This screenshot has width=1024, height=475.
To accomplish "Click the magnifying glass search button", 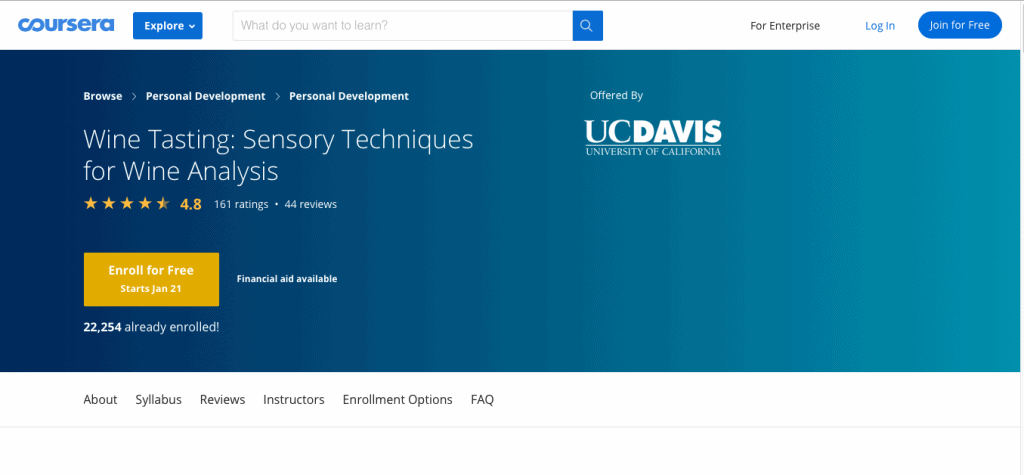I will (588, 26).
